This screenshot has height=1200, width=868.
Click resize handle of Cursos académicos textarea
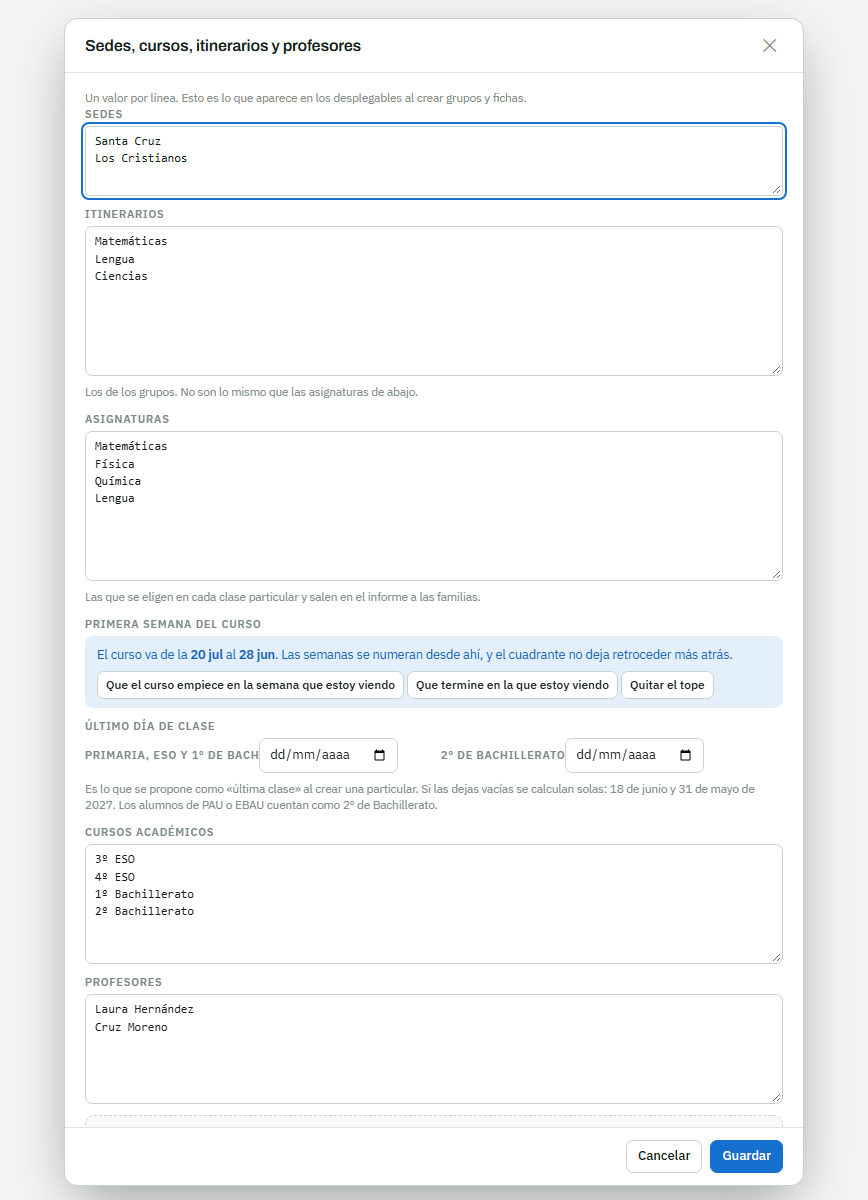(775, 956)
